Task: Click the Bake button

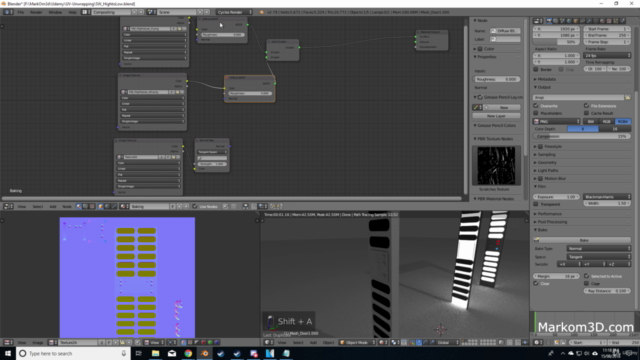Action: [x=582, y=240]
